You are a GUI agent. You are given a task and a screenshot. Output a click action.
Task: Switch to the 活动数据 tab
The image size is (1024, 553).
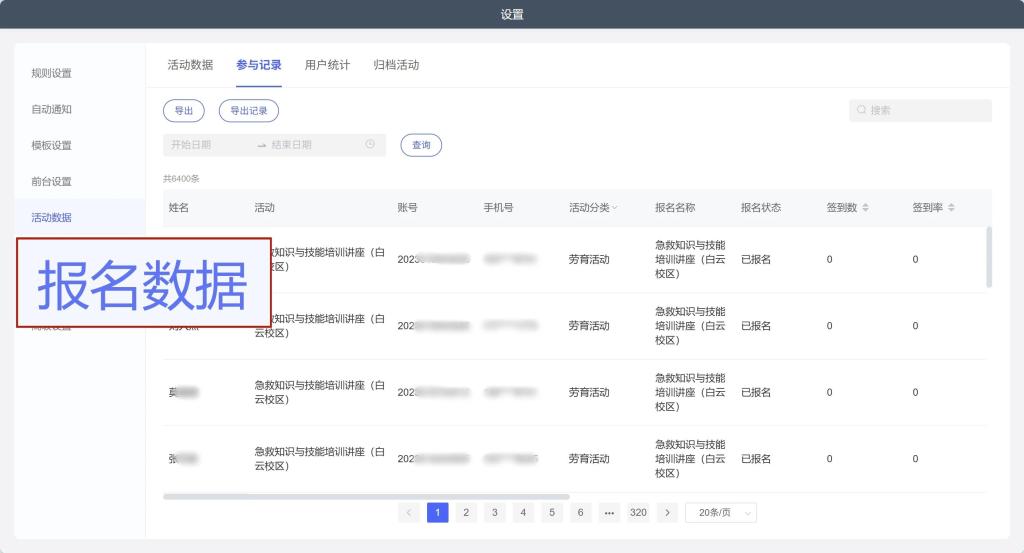coord(190,66)
